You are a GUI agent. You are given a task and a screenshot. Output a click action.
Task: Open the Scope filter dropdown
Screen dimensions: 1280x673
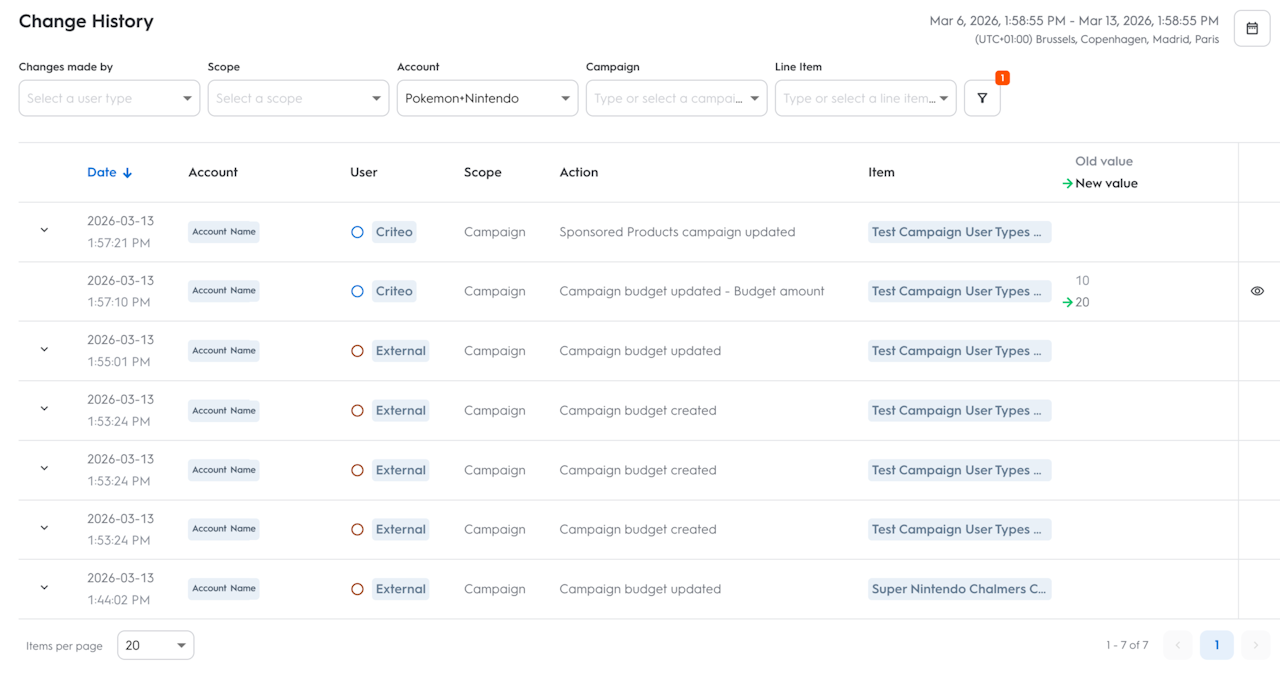298,98
